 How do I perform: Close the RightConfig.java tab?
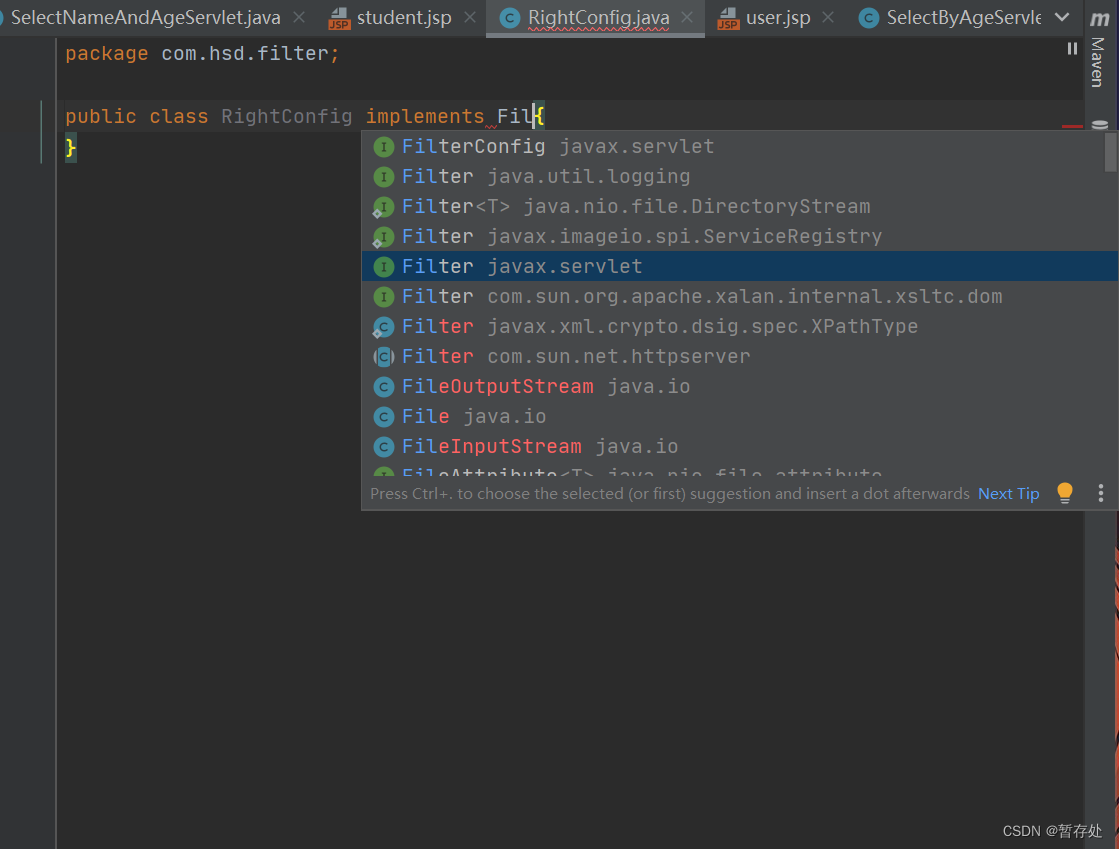pos(687,18)
